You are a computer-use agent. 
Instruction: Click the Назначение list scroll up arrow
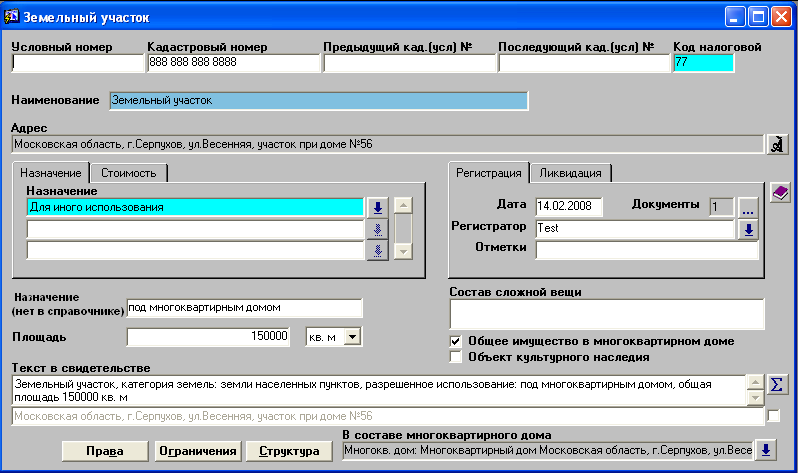click(x=403, y=206)
